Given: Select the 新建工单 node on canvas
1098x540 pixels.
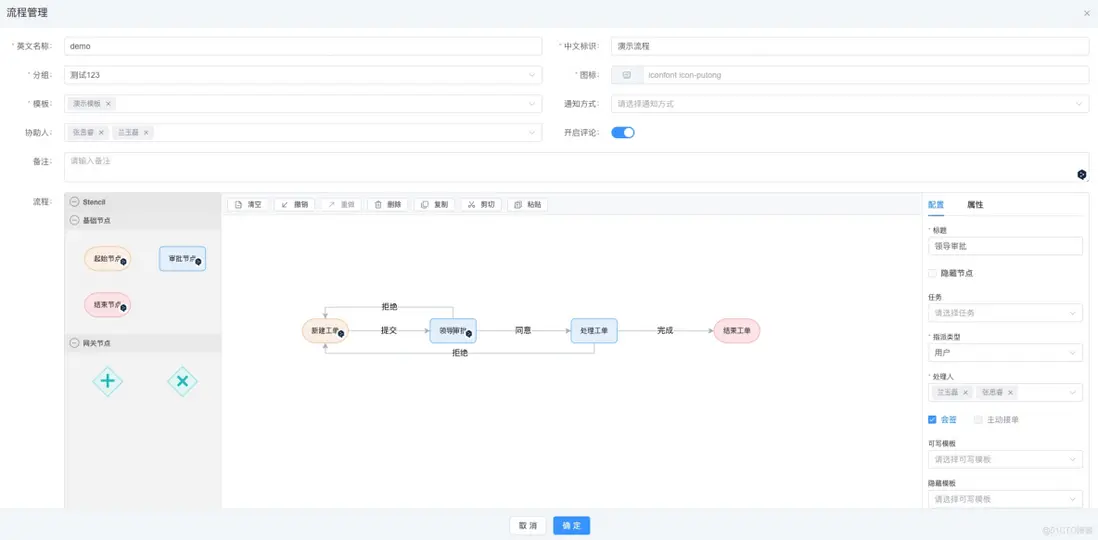Looking at the screenshot, I should tap(326, 330).
